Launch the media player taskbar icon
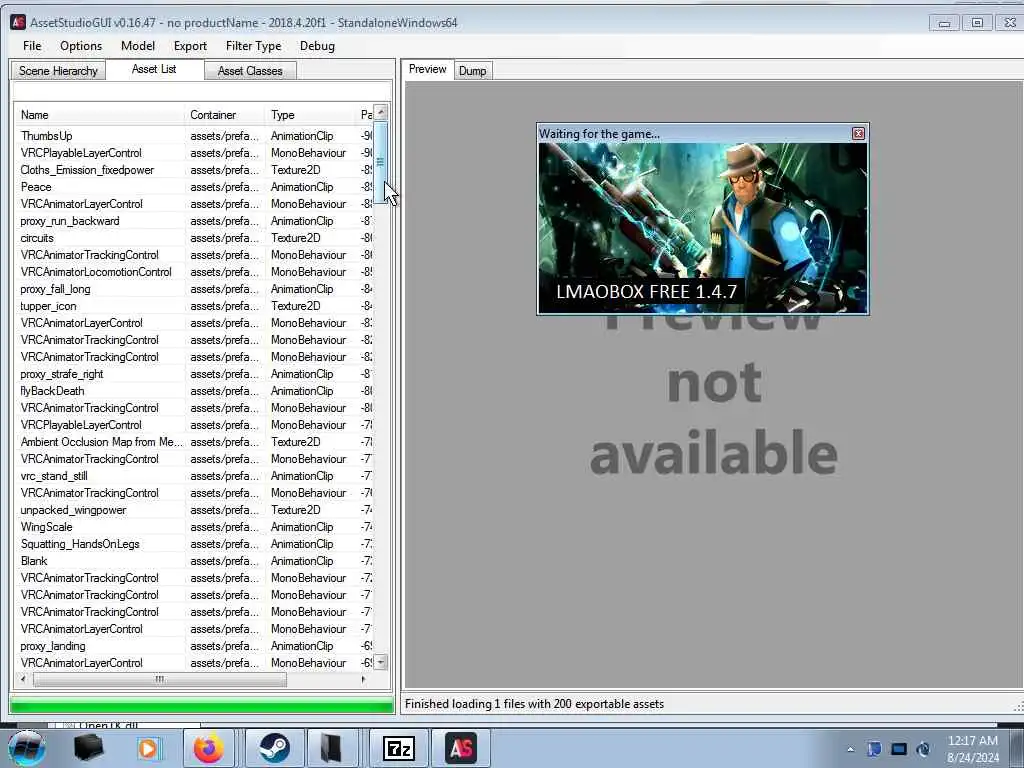The image size is (1024, 768). (148, 748)
